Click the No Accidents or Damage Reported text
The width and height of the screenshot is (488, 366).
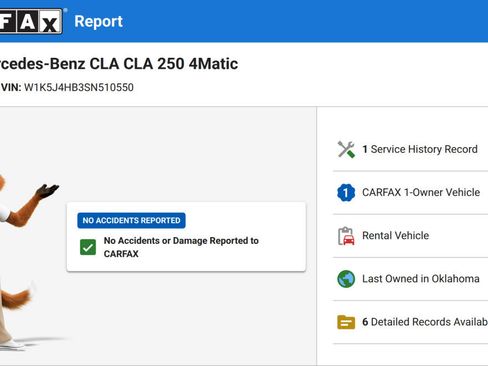pos(181,247)
